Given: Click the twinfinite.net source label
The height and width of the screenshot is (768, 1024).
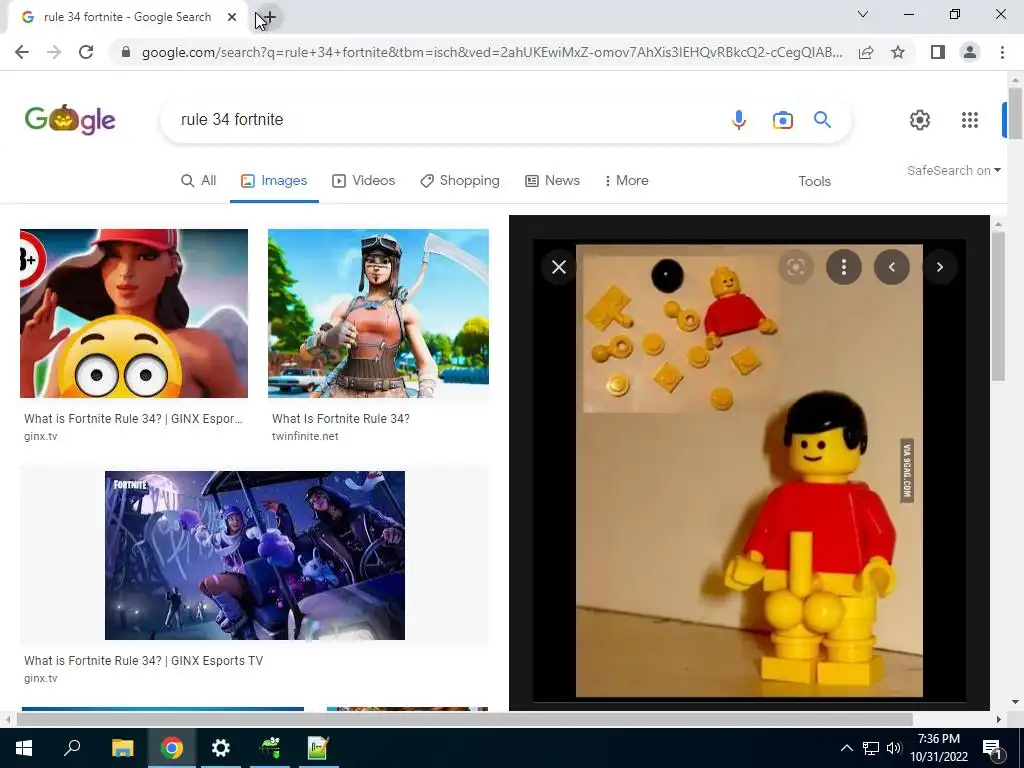Looking at the screenshot, I should coord(305,436).
